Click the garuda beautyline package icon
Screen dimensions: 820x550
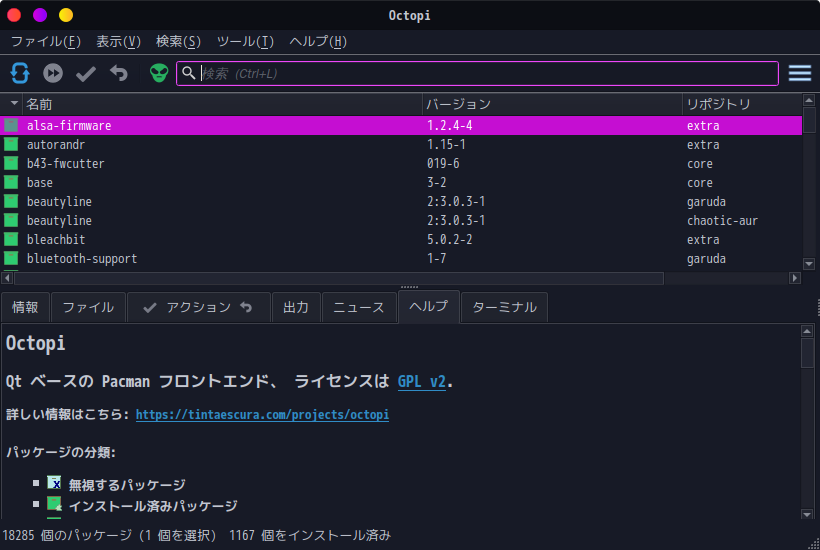click(11, 201)
